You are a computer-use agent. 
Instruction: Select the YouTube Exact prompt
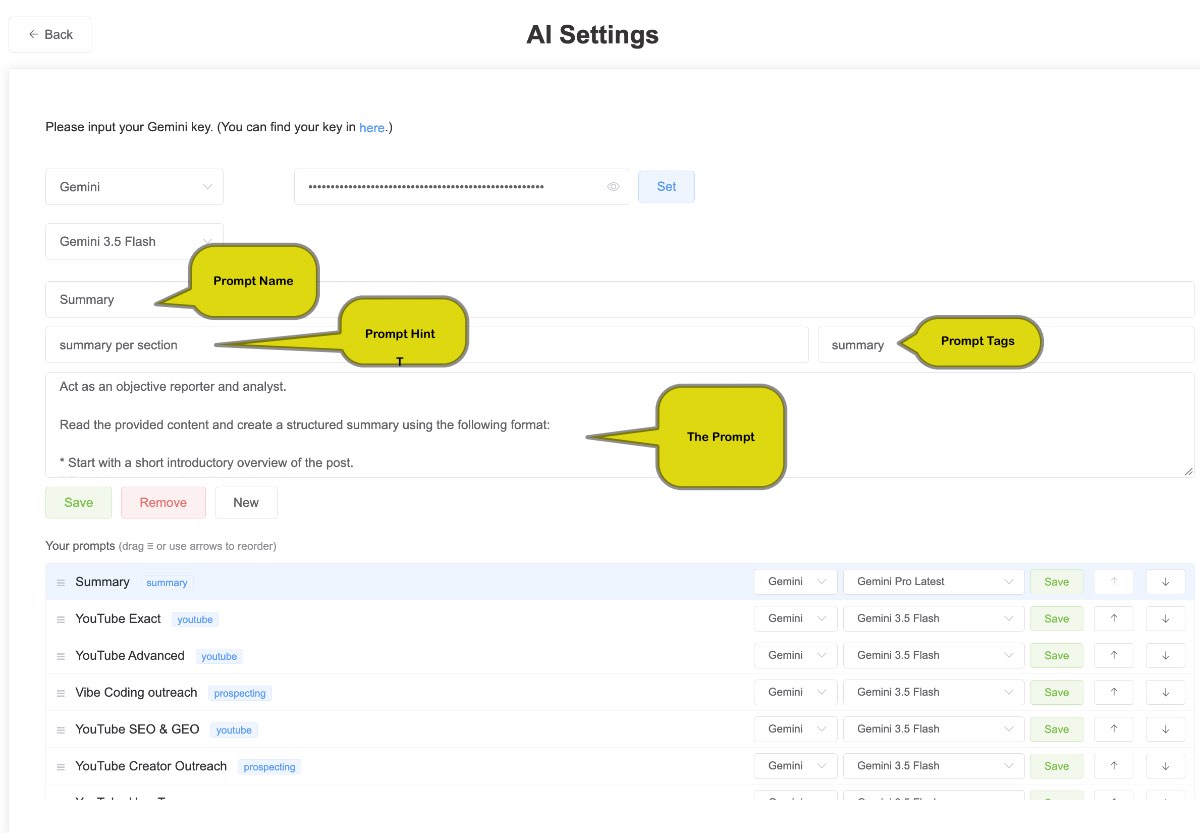(x=118, y=619)
